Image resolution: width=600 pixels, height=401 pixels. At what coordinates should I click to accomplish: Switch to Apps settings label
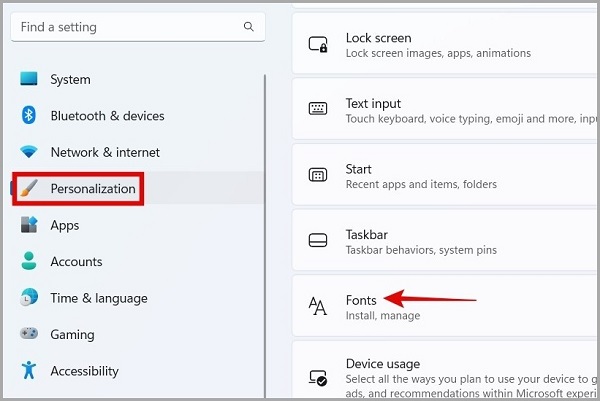pos(65,225)
